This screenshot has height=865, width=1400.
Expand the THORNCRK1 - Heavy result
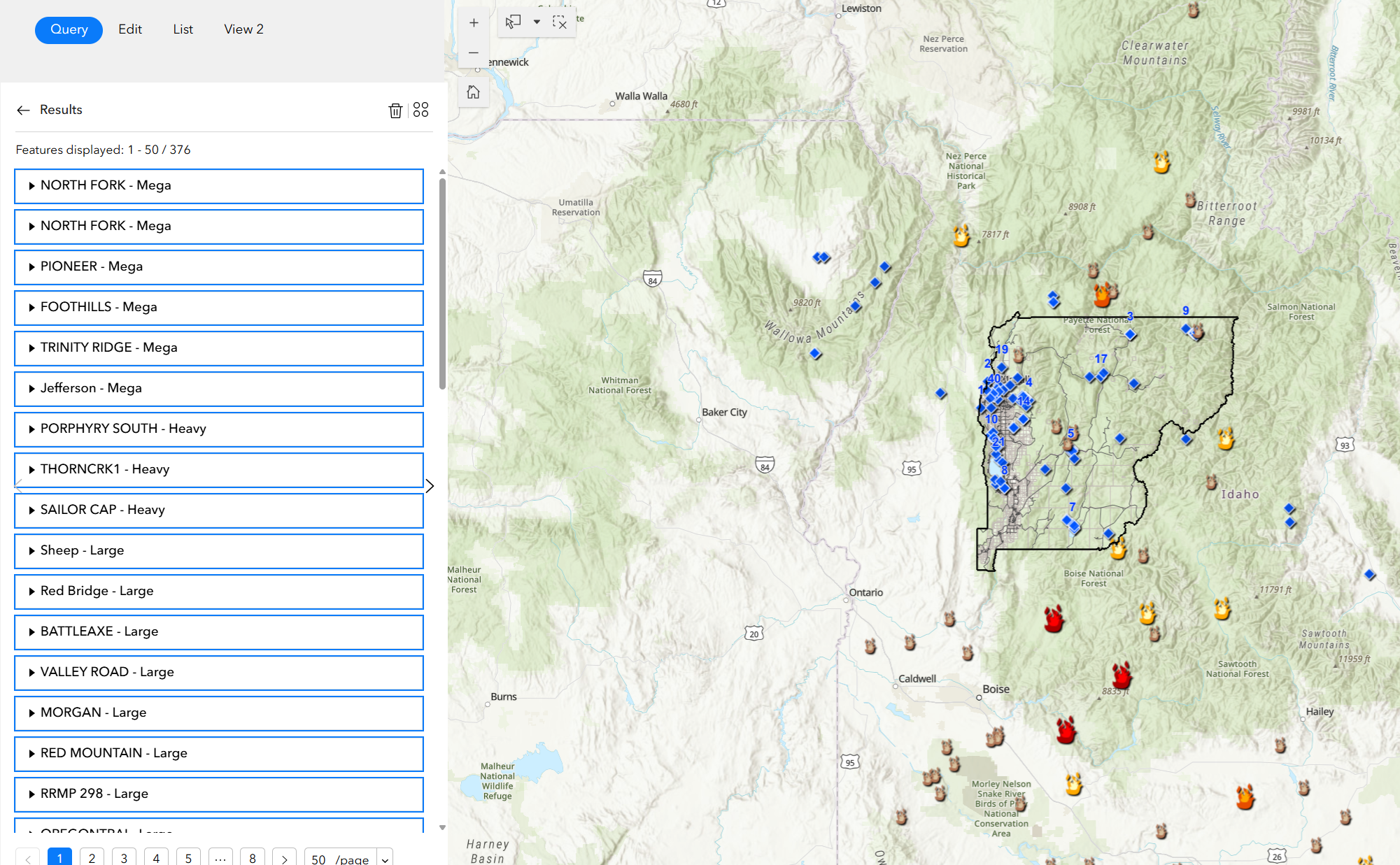pyautogui.click(x=219, y=470)
